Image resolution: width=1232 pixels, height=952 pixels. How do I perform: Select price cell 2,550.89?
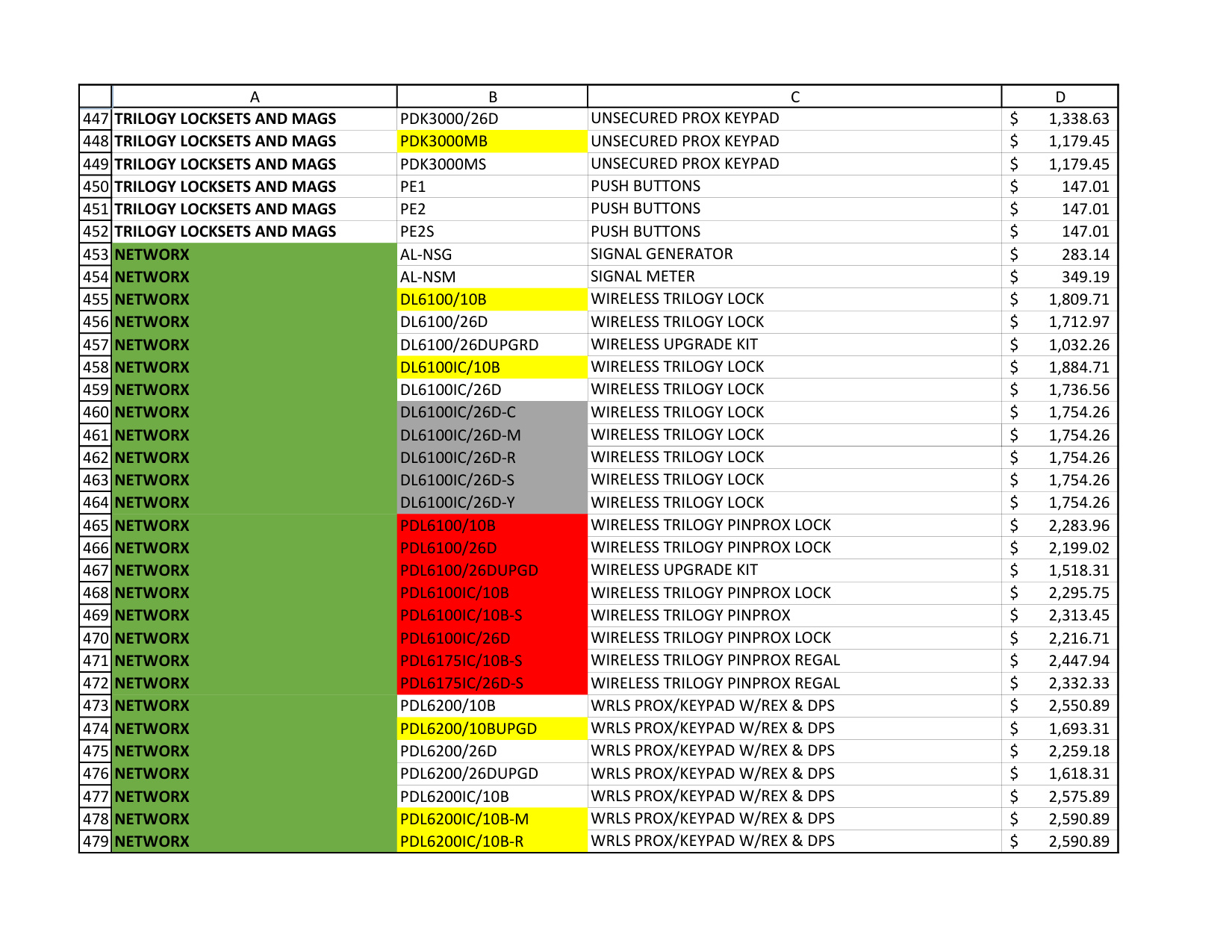(1060, 706)
